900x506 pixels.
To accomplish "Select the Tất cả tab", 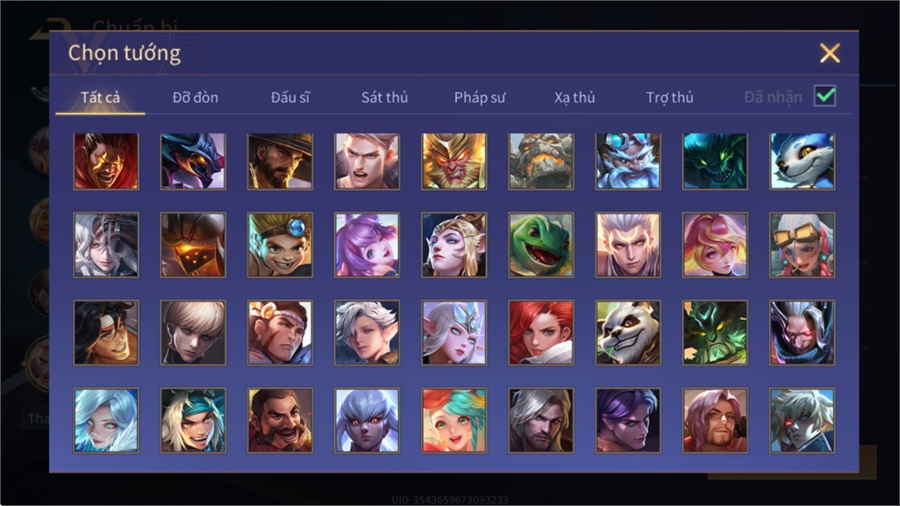I will (100, 98).
